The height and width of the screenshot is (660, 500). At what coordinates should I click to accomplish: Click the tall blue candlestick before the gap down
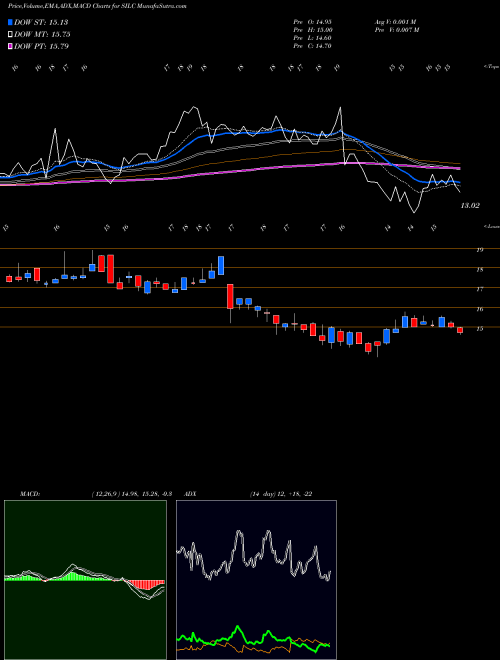pos(221,265)
